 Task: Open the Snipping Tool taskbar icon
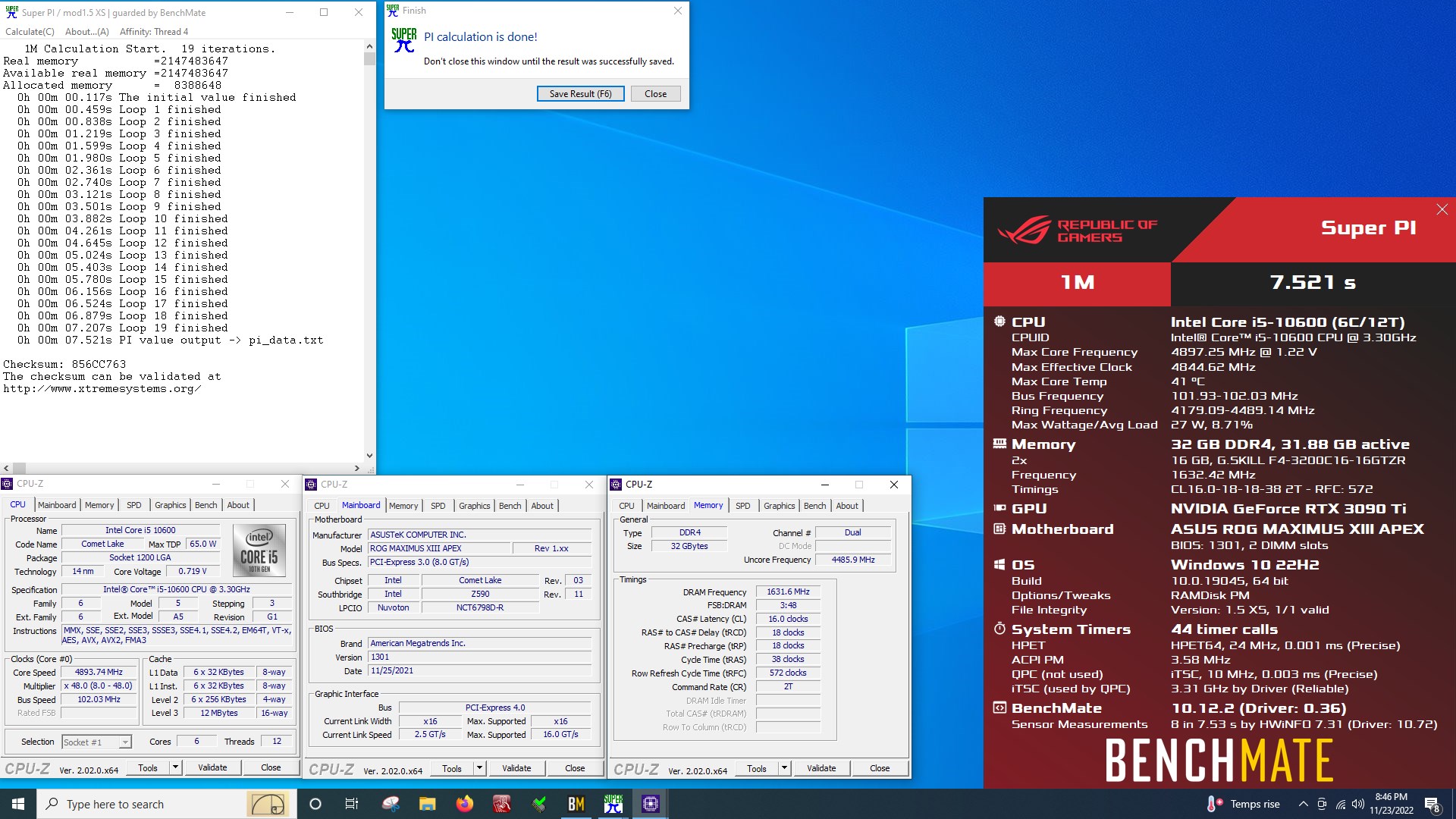tap(391, 804)
